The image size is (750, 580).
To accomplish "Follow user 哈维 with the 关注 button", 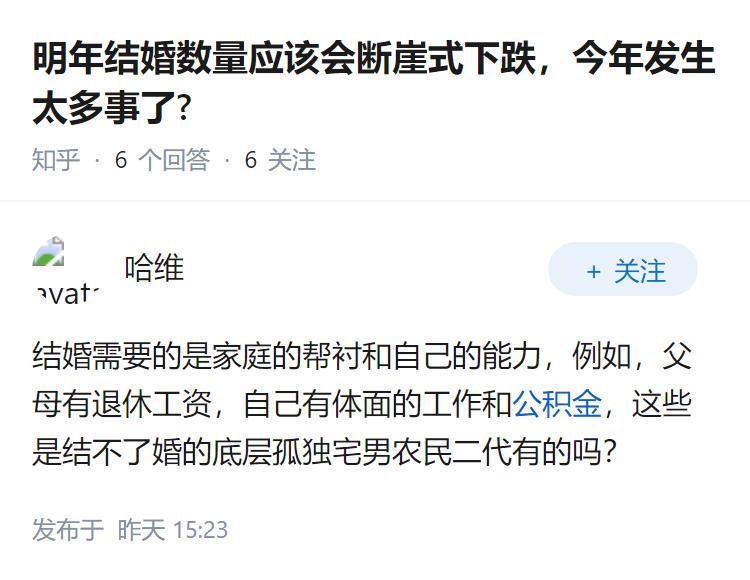I will (x=622, y=270).
